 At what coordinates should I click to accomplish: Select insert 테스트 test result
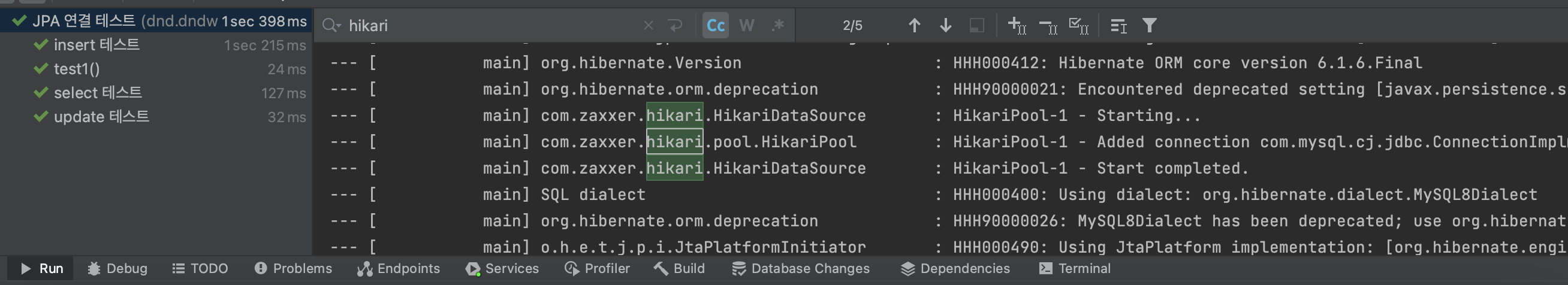pos(156,45)
